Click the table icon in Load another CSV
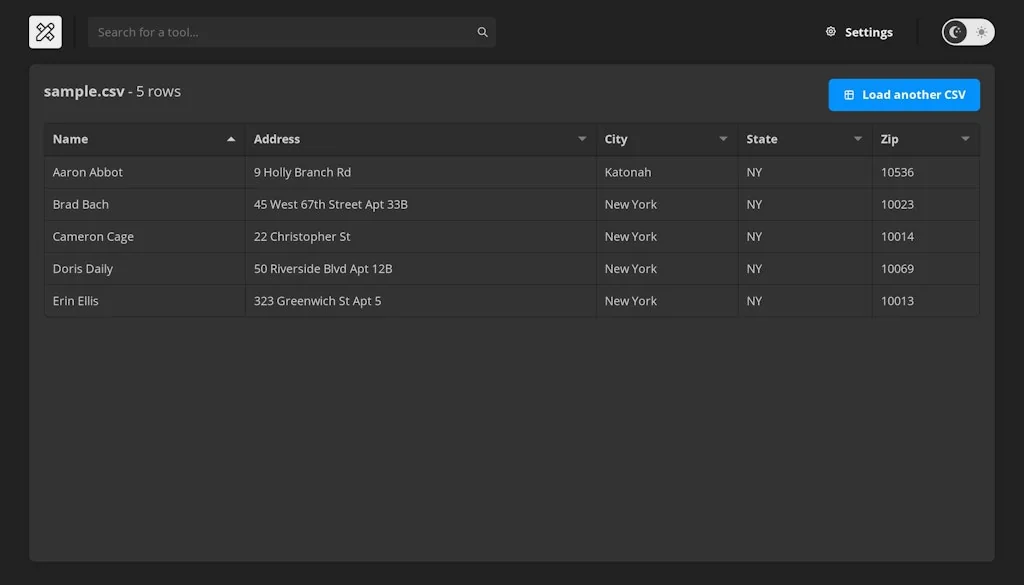 [849, 95]
